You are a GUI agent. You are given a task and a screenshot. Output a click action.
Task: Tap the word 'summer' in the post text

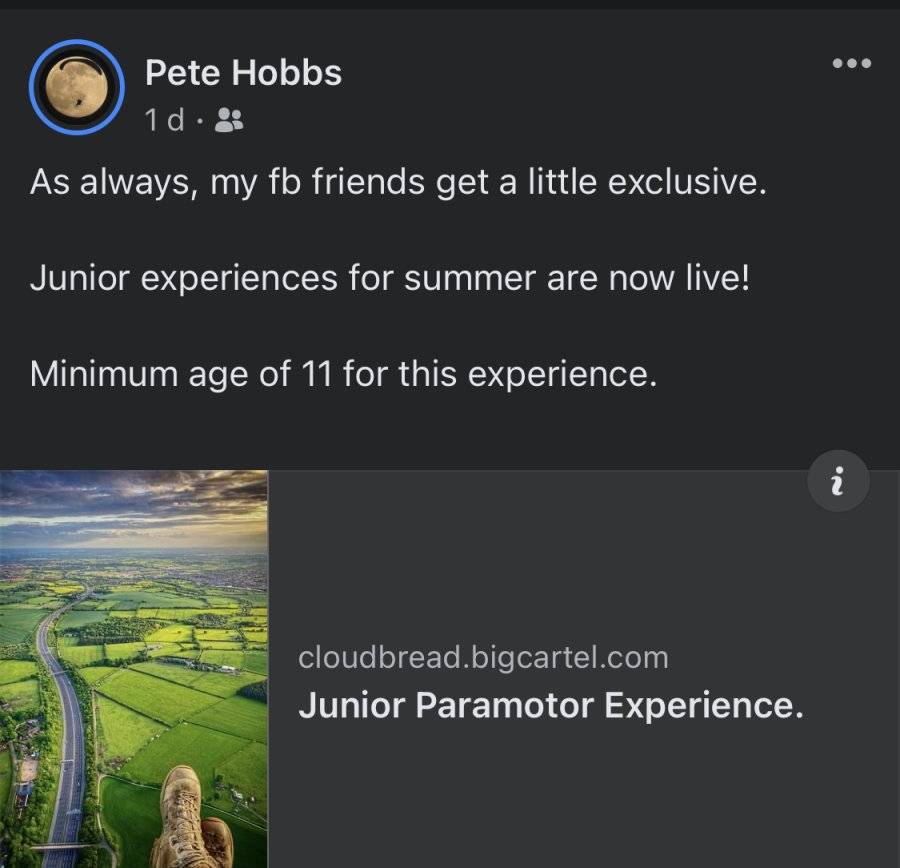[x=470, y=280]
